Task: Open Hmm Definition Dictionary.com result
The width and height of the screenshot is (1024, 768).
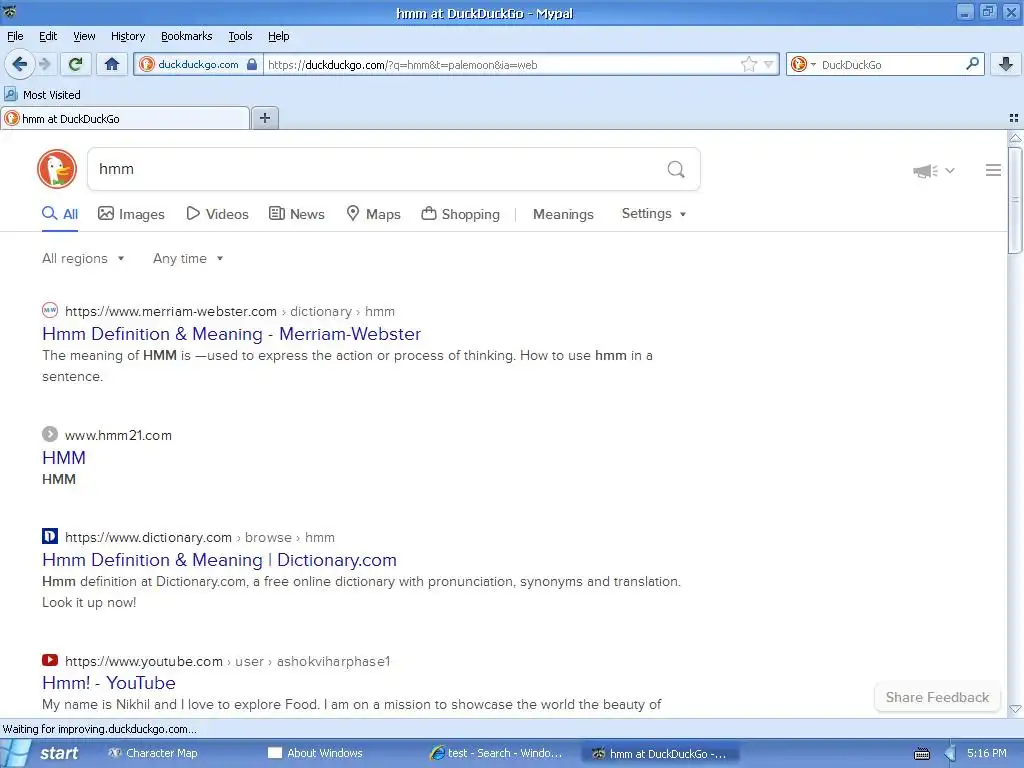Action: 219,560
